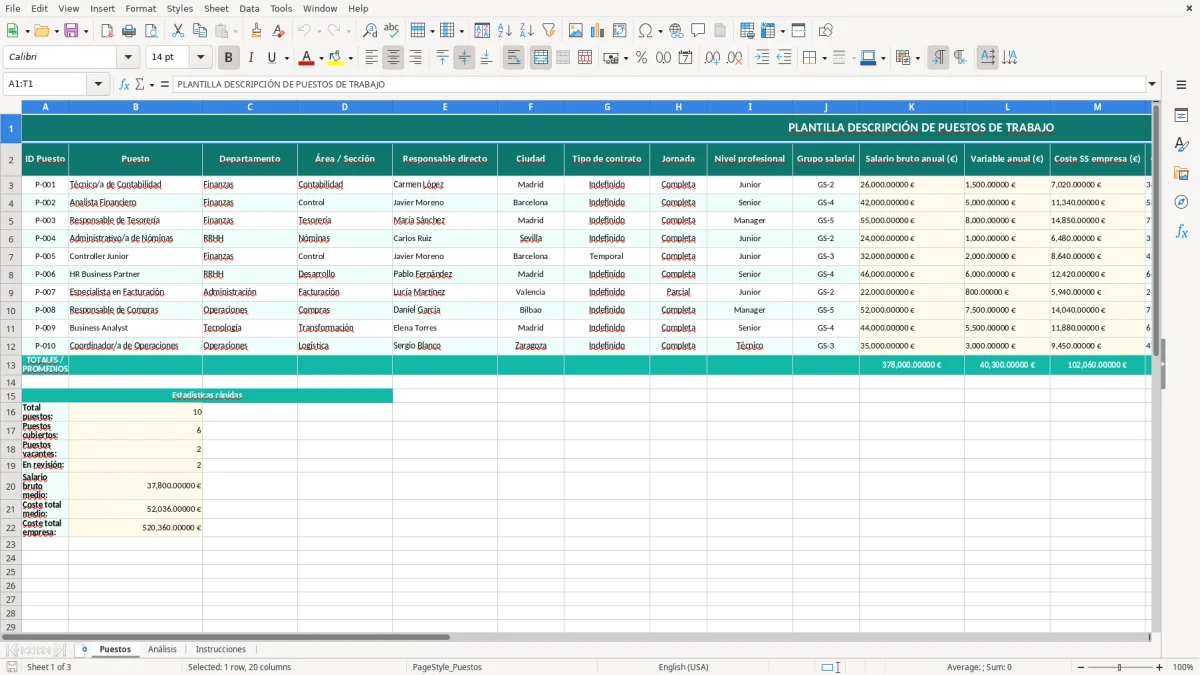Image resolution: width=1200 pixels, height=675 pixels.
Task: Copy the selection
Action: (x=199, y=31)
